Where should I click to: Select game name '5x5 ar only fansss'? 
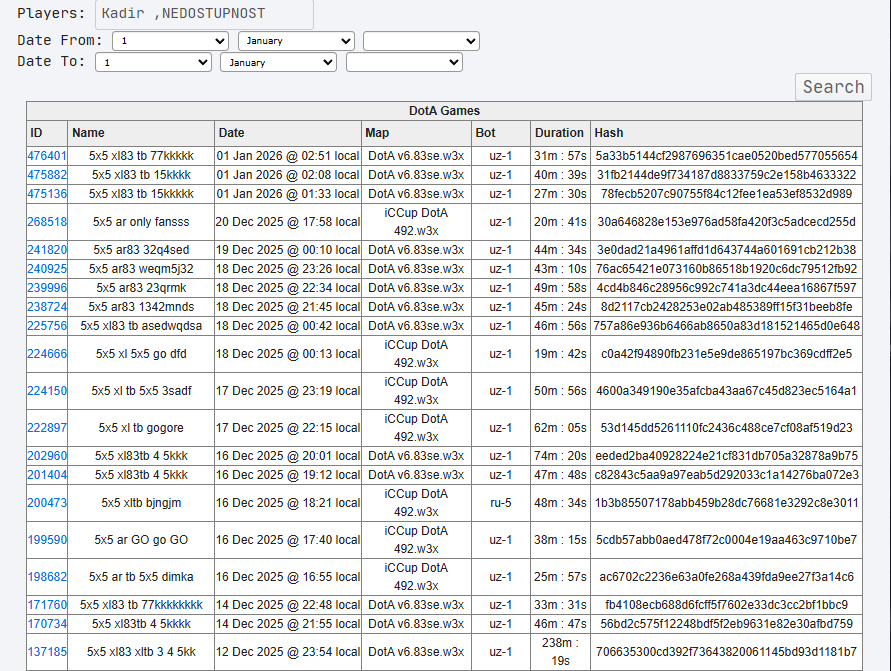tap(141, 222)
